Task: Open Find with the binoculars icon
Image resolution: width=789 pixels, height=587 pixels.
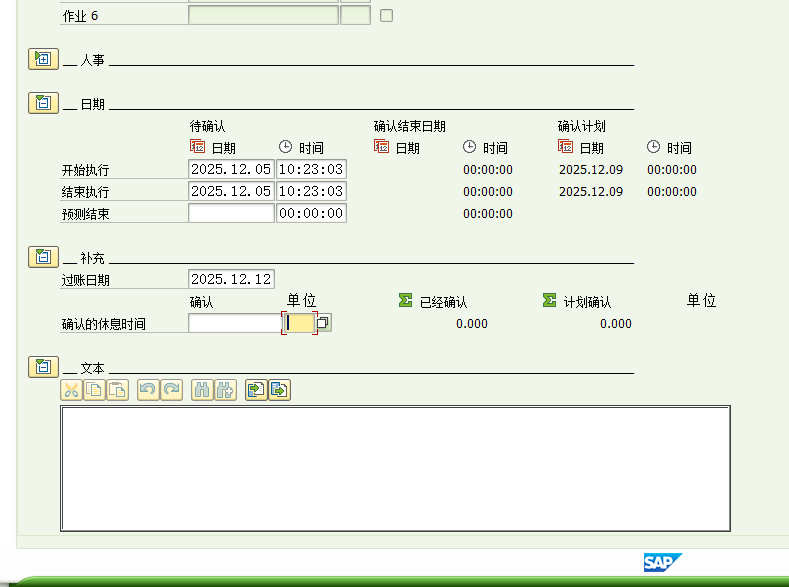Action: point(202,390)
